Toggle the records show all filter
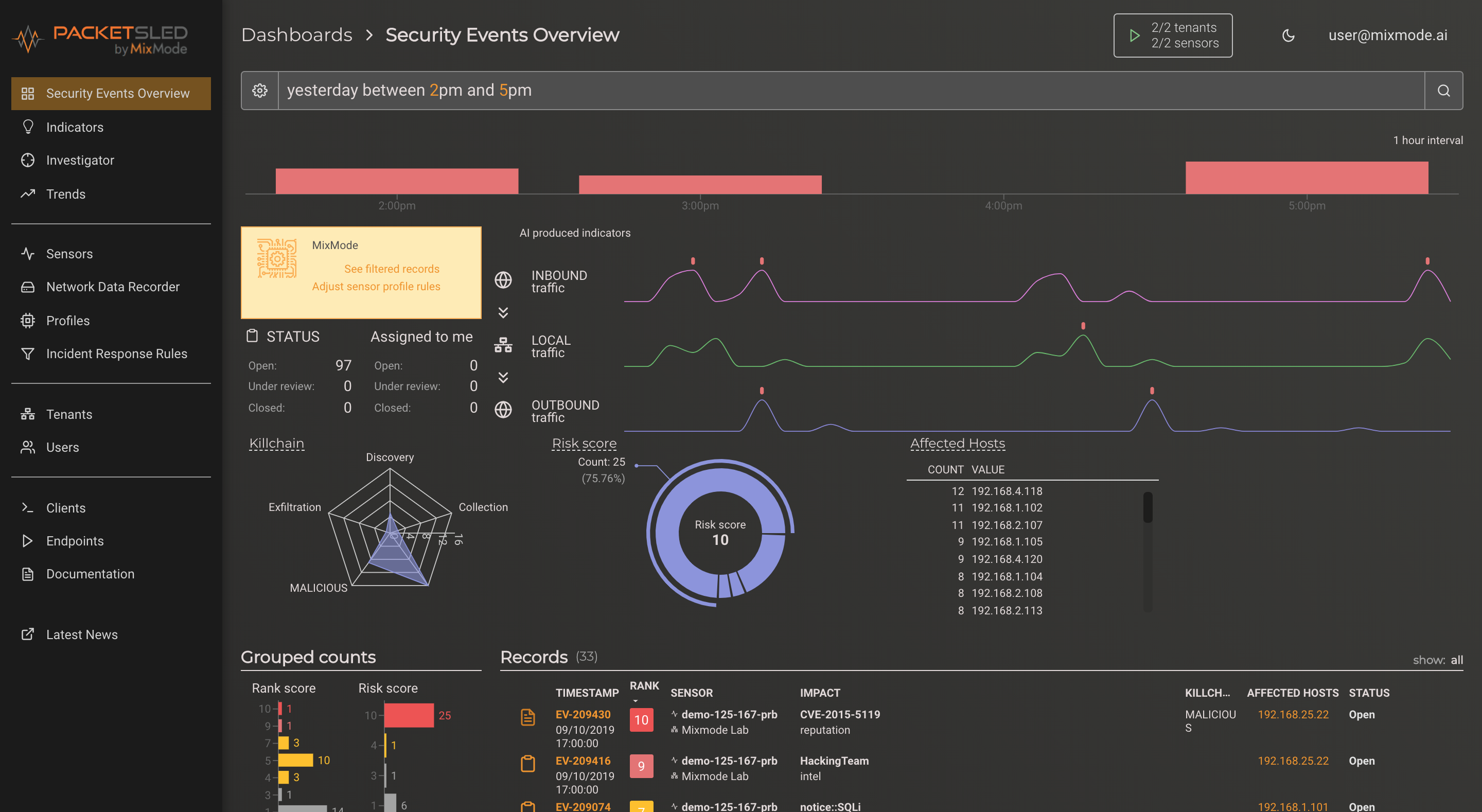The height and width of the screenshot is (812, 1482). tap(1456, 660)
